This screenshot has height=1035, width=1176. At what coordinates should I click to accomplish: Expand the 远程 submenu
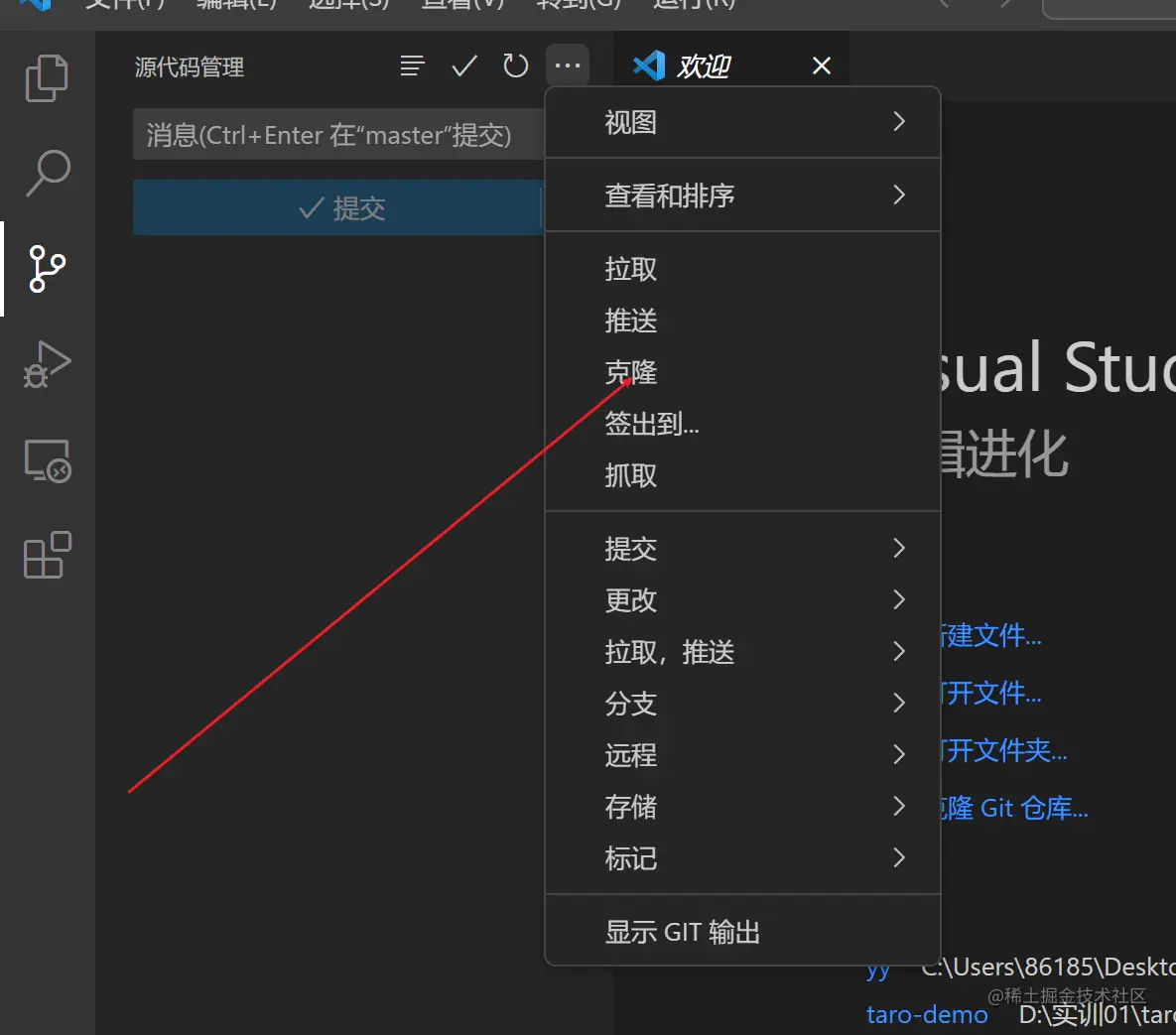pos(631,755)
